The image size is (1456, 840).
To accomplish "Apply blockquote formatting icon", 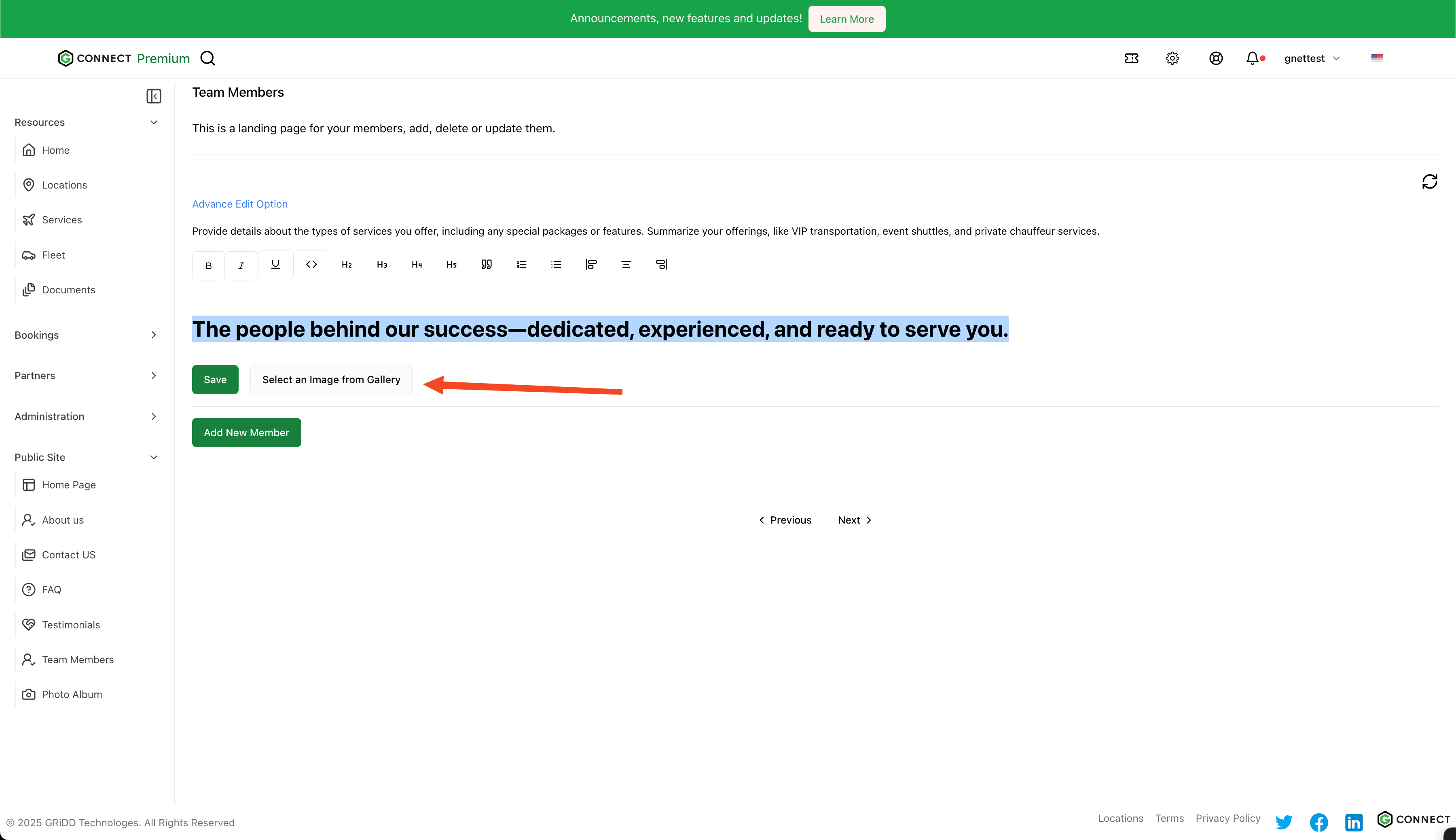I will coord(486,264).
